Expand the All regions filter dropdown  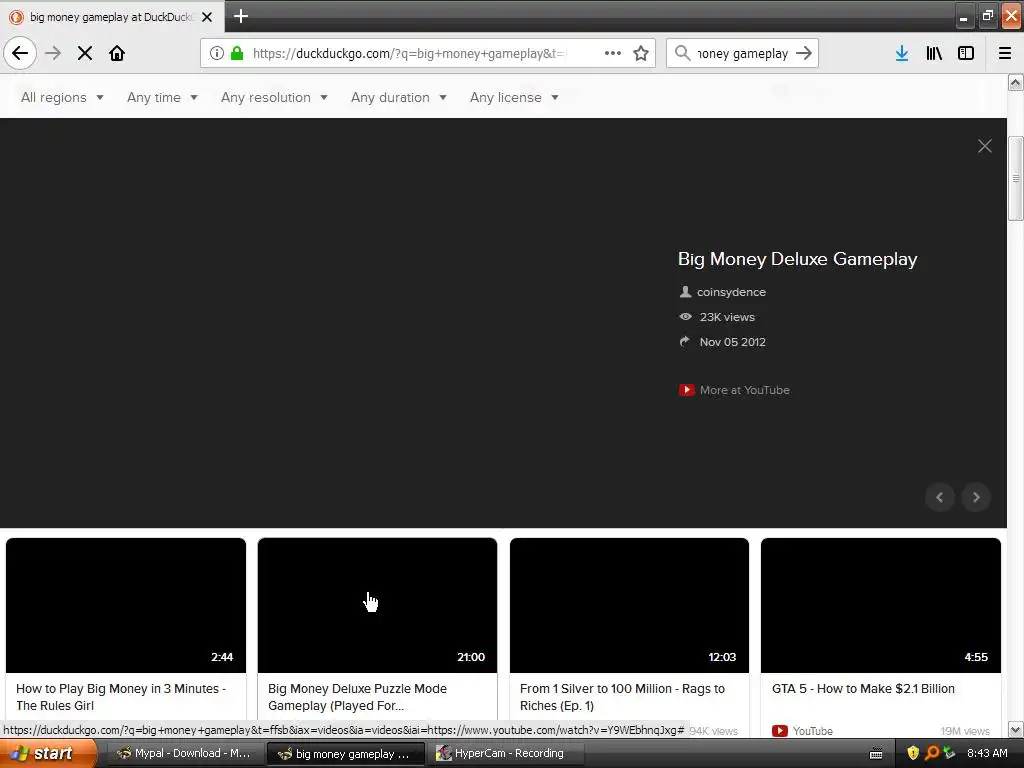pos(62,97)
